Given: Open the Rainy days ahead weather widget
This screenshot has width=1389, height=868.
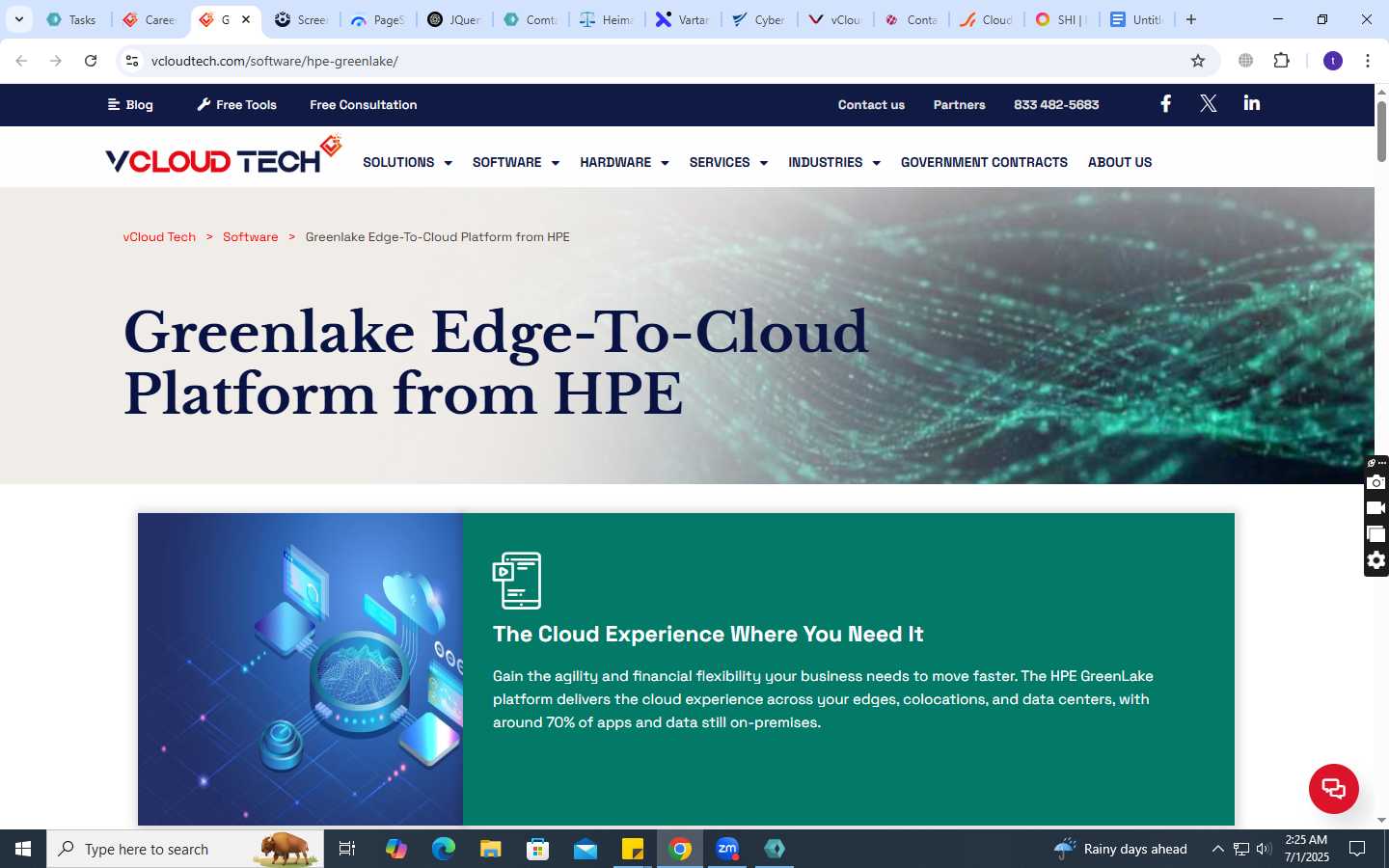Looking at the screenshot, I should tap(1121, 849).
